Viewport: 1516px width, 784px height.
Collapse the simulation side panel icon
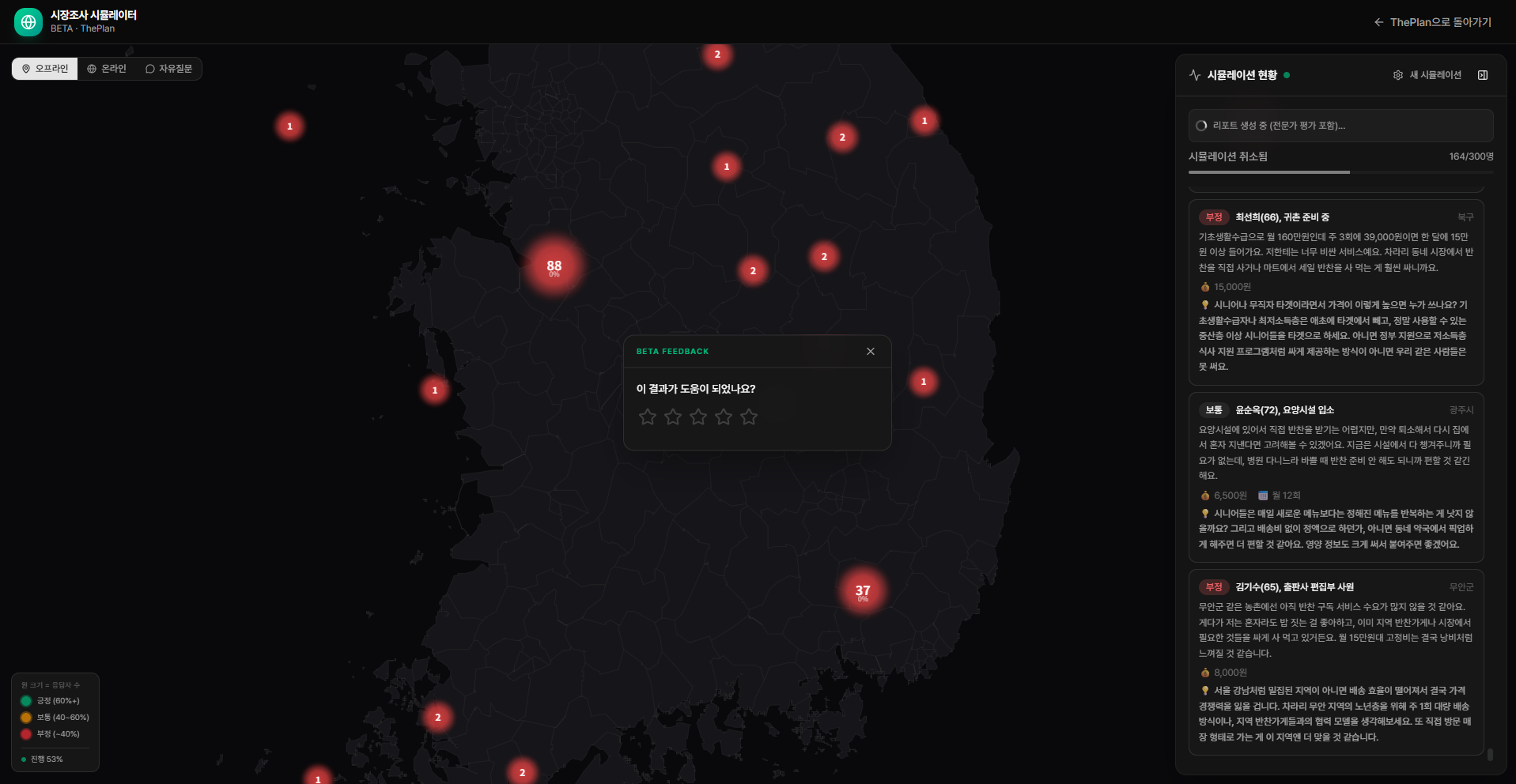pos(1483,75)
